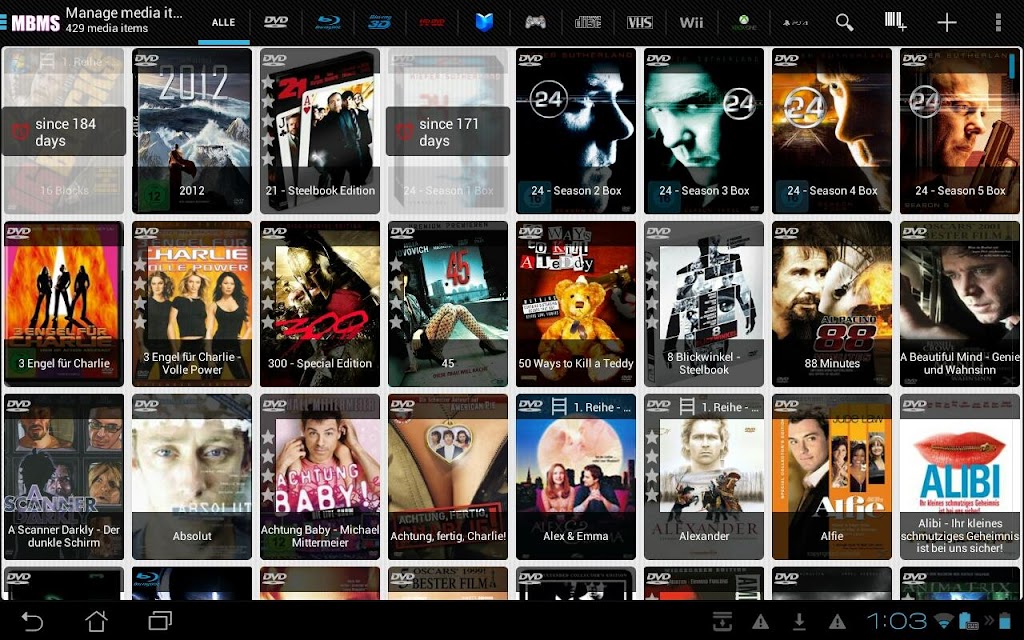Select the ALLE tab

(223, 22)
